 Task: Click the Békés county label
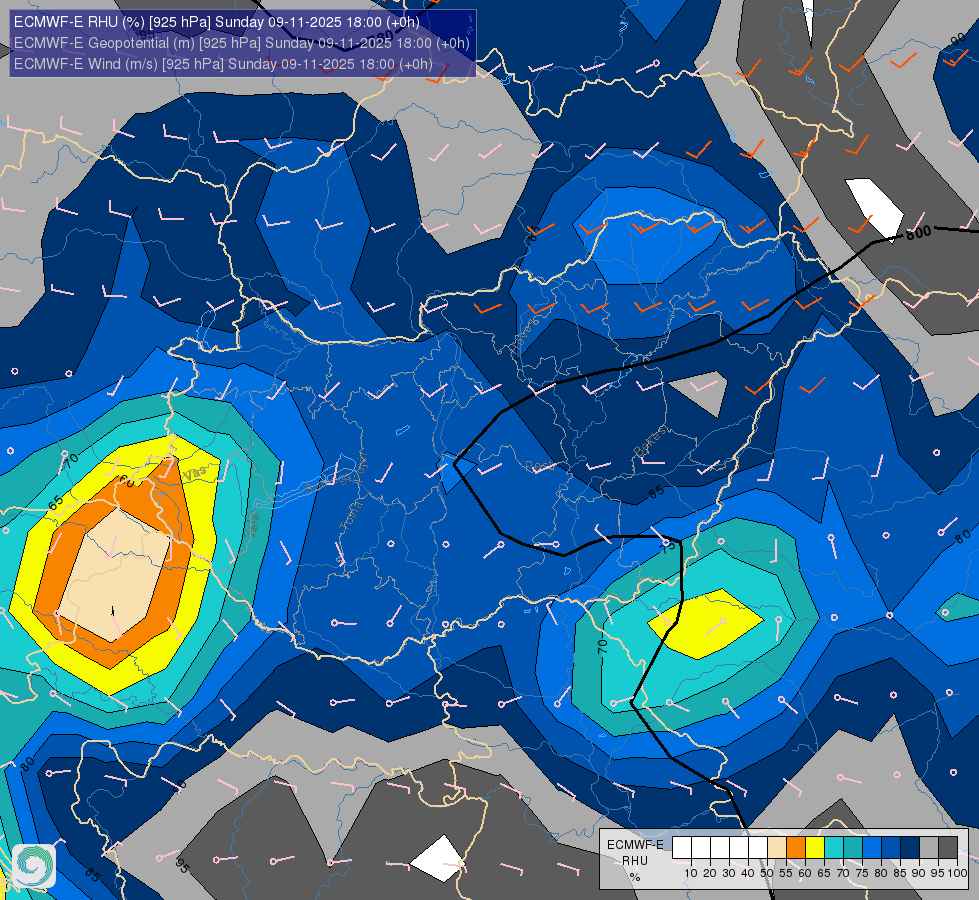(x=649, y=442)
